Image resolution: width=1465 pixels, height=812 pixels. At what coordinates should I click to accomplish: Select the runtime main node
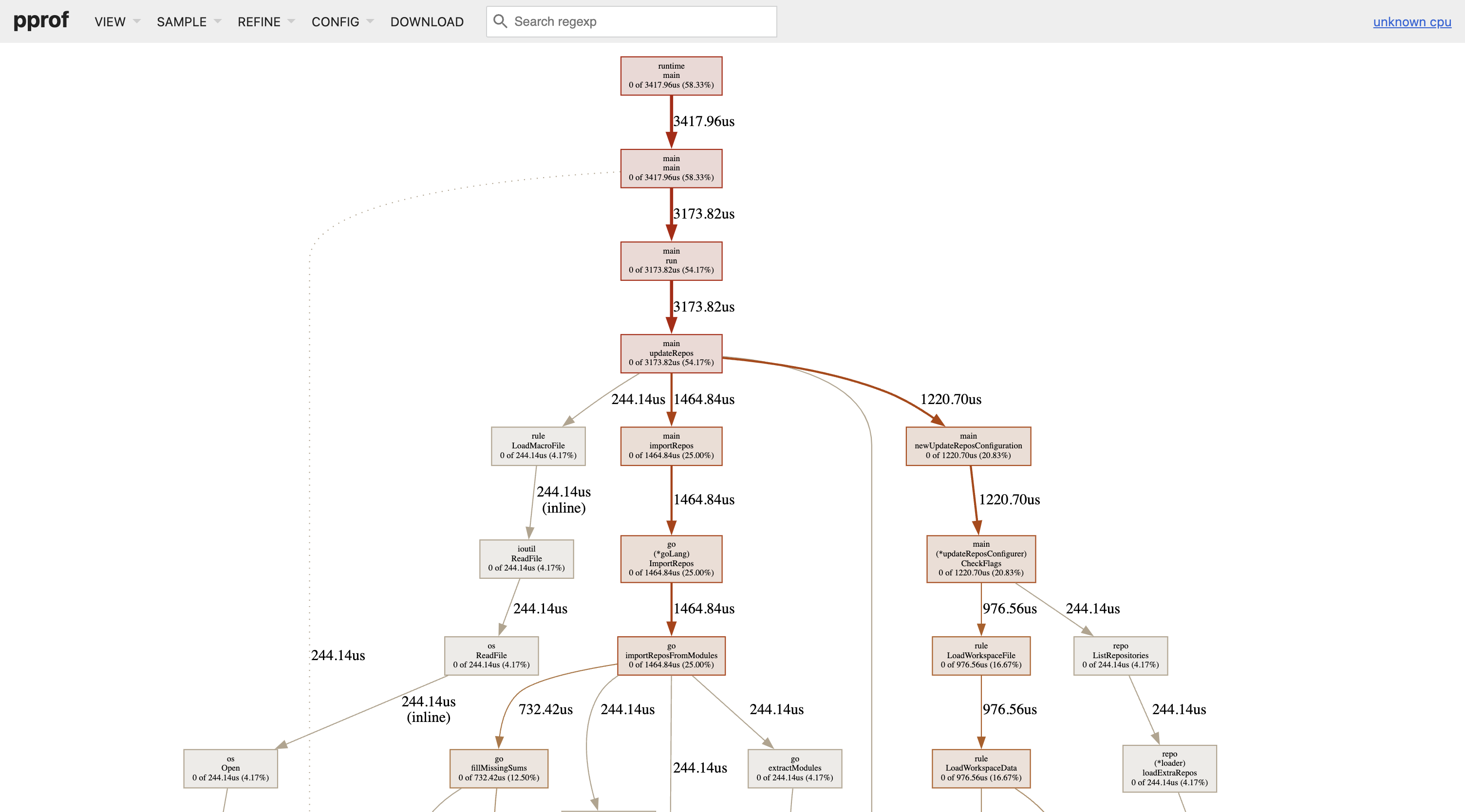click(671, 75)
